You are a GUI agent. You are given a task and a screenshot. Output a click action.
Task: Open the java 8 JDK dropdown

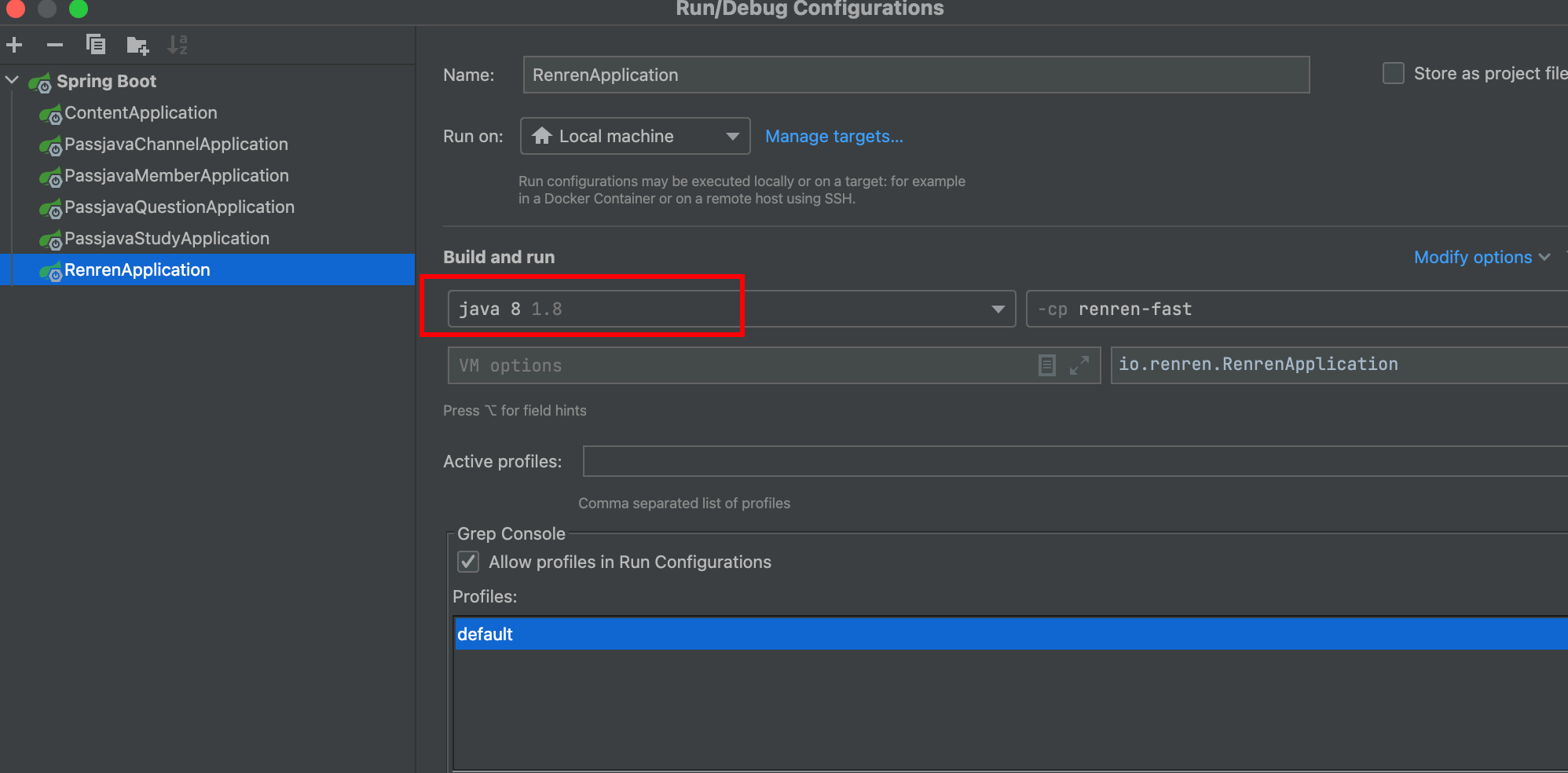[998, 309]
